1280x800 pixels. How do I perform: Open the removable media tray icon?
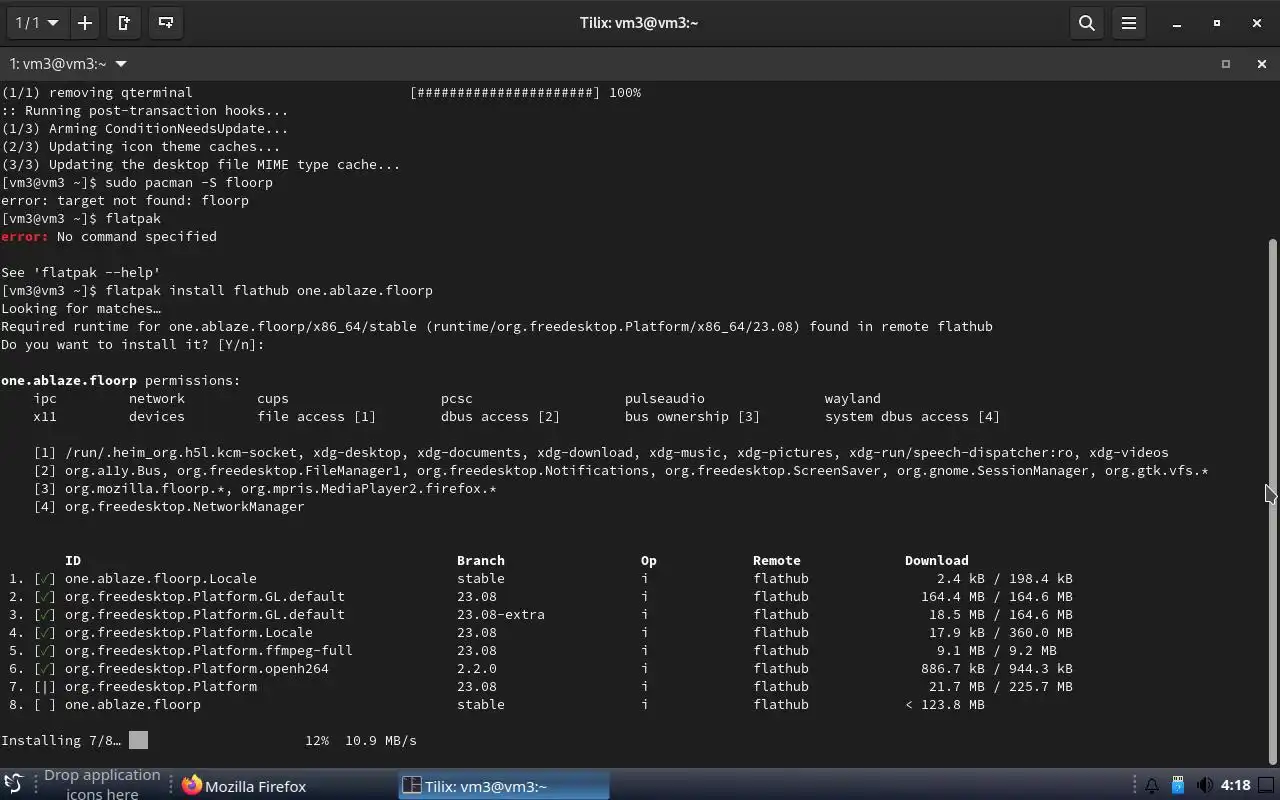[1178, 786]
